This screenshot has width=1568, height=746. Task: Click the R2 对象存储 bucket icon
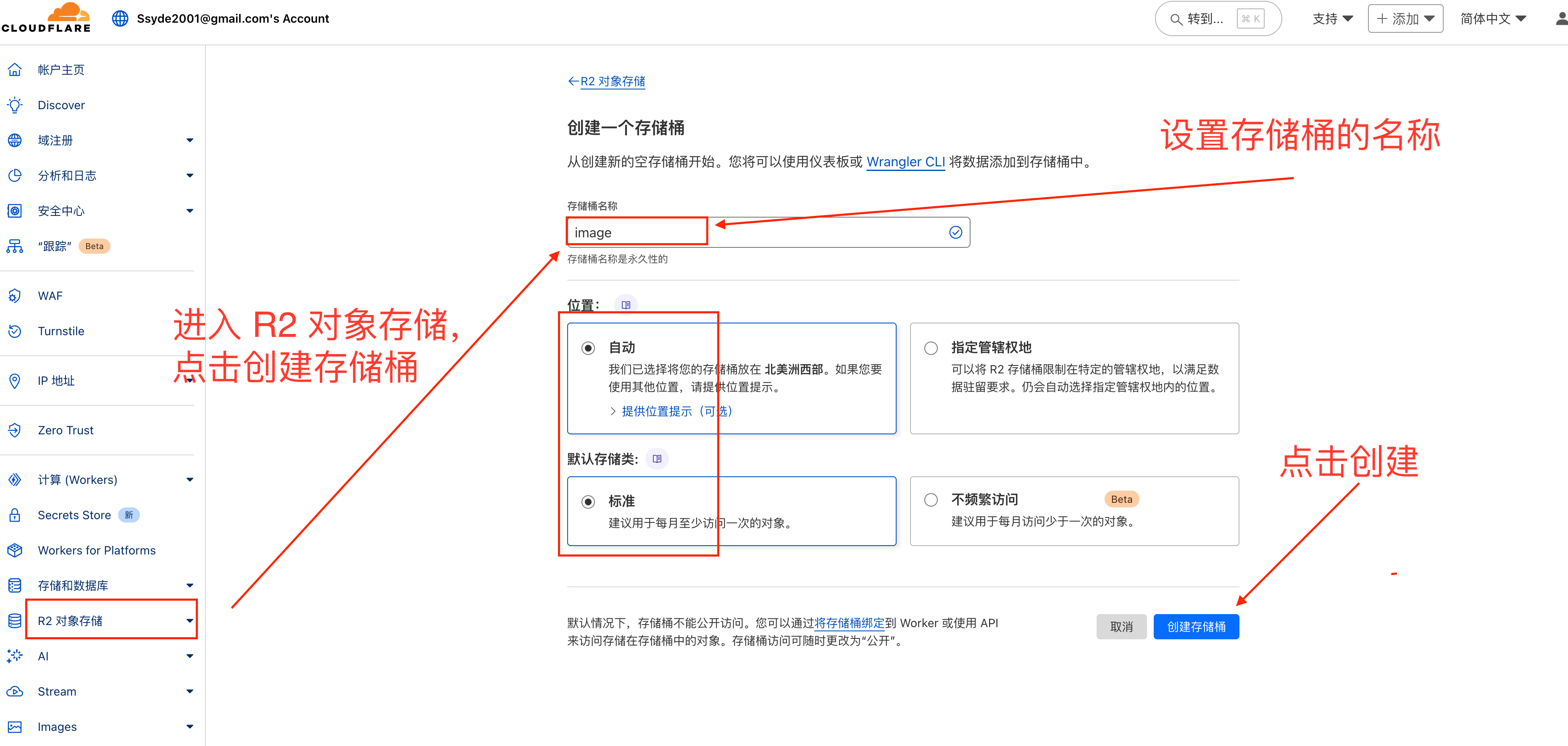tap(15, 621)
